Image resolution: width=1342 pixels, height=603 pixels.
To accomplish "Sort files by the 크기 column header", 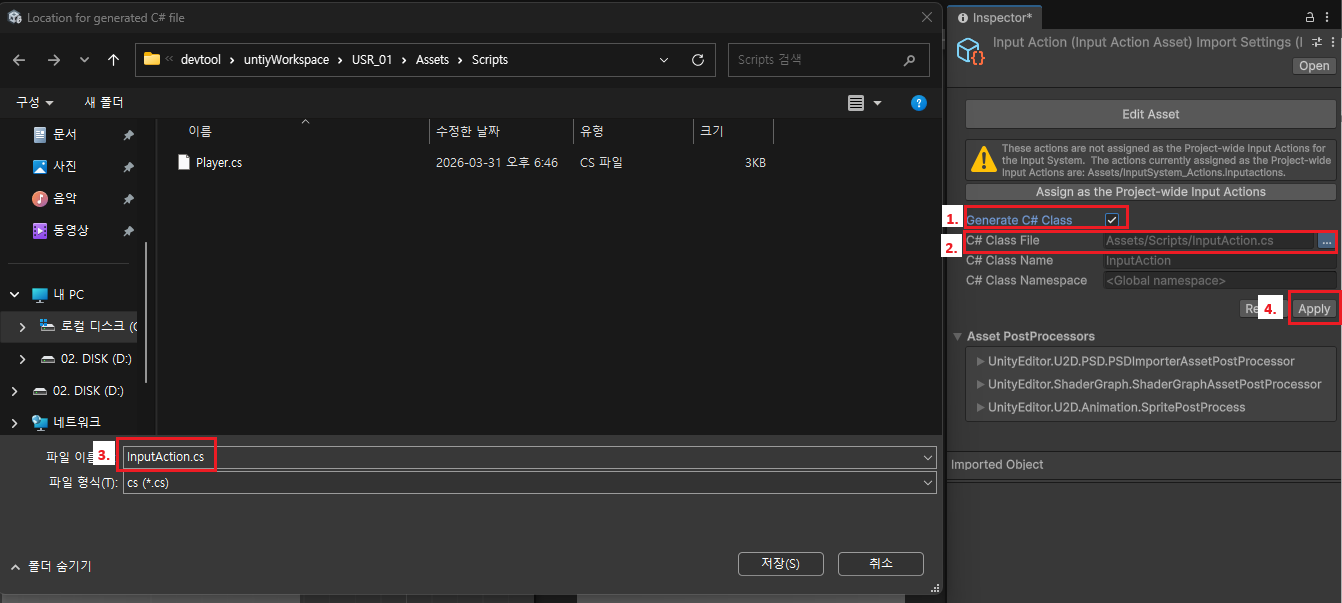I will [x=712, y=132].
